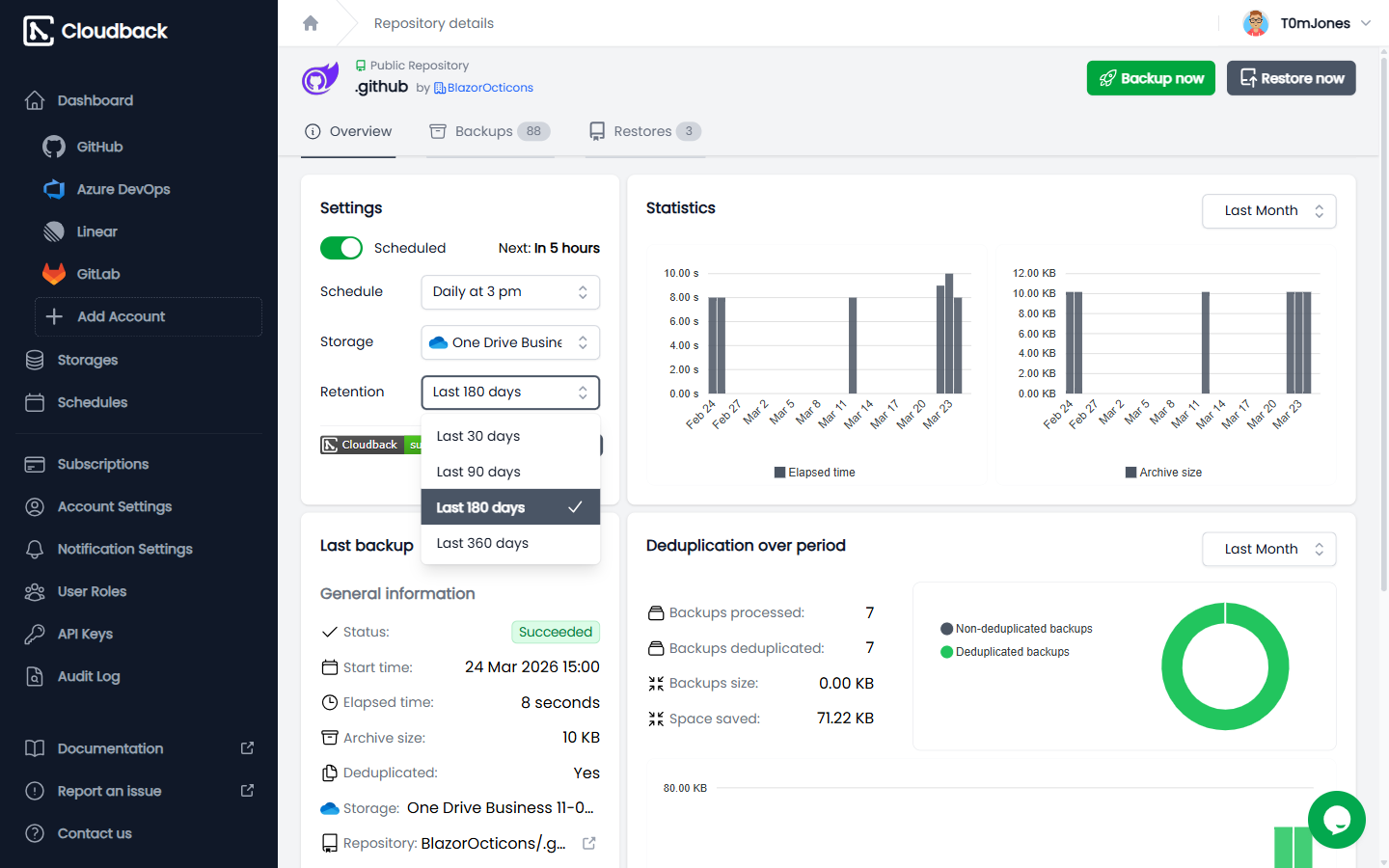Click the green Deduplicated backups legend swatch
The height and width of the screenshot is (868, 1389).
click(946, 652)
